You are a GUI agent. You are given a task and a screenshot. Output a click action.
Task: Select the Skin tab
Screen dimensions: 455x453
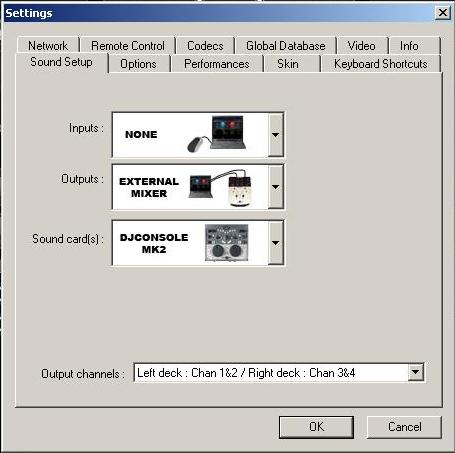pos(288,64)
